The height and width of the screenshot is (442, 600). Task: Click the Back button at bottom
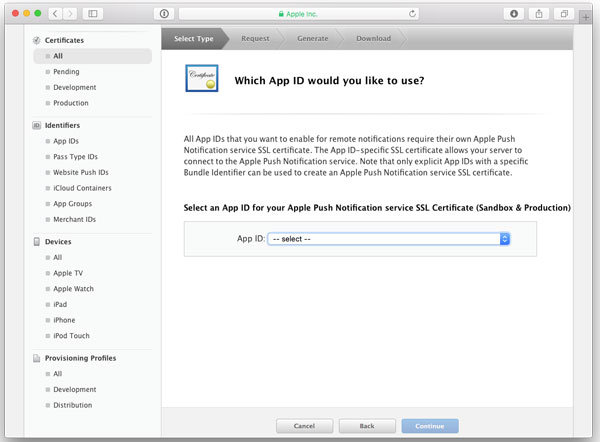point(367,426)
